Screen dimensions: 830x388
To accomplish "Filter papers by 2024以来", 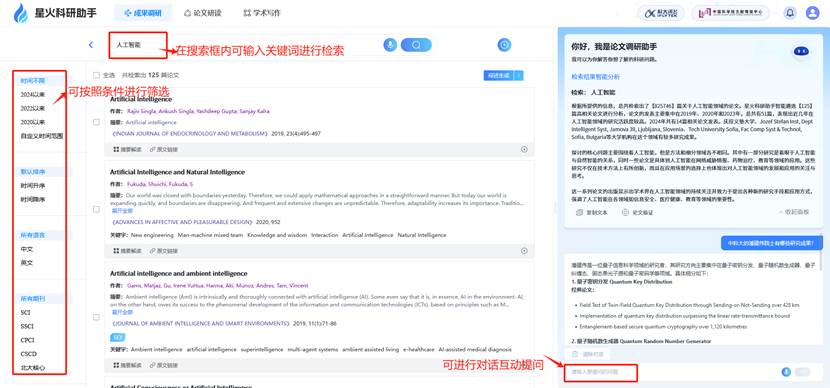I will click(33, 95).
